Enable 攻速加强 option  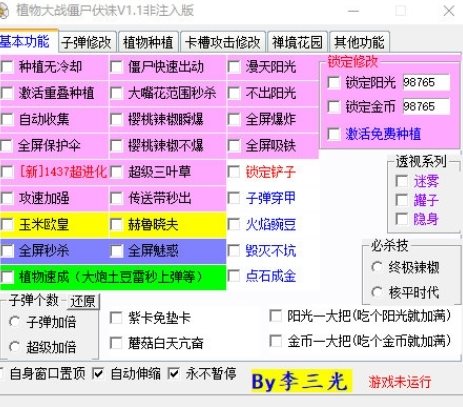pos(7,198)
